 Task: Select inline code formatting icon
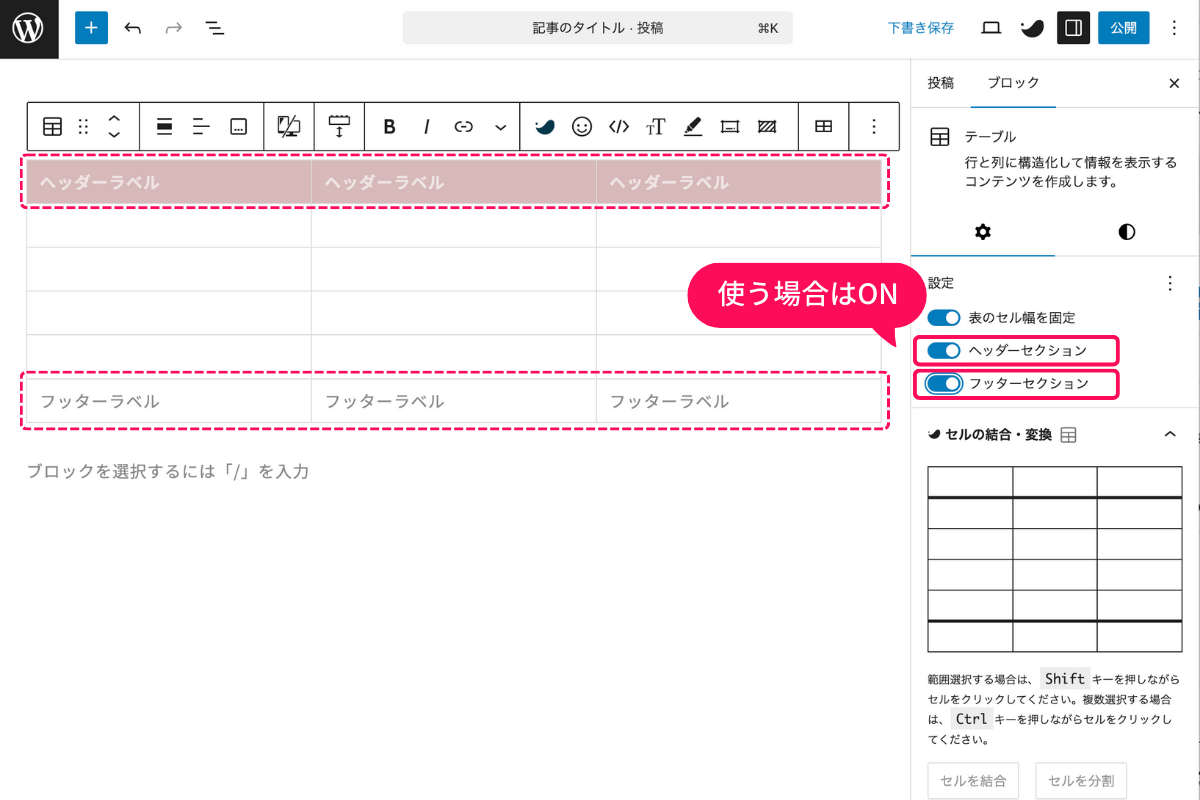(619, 127)
